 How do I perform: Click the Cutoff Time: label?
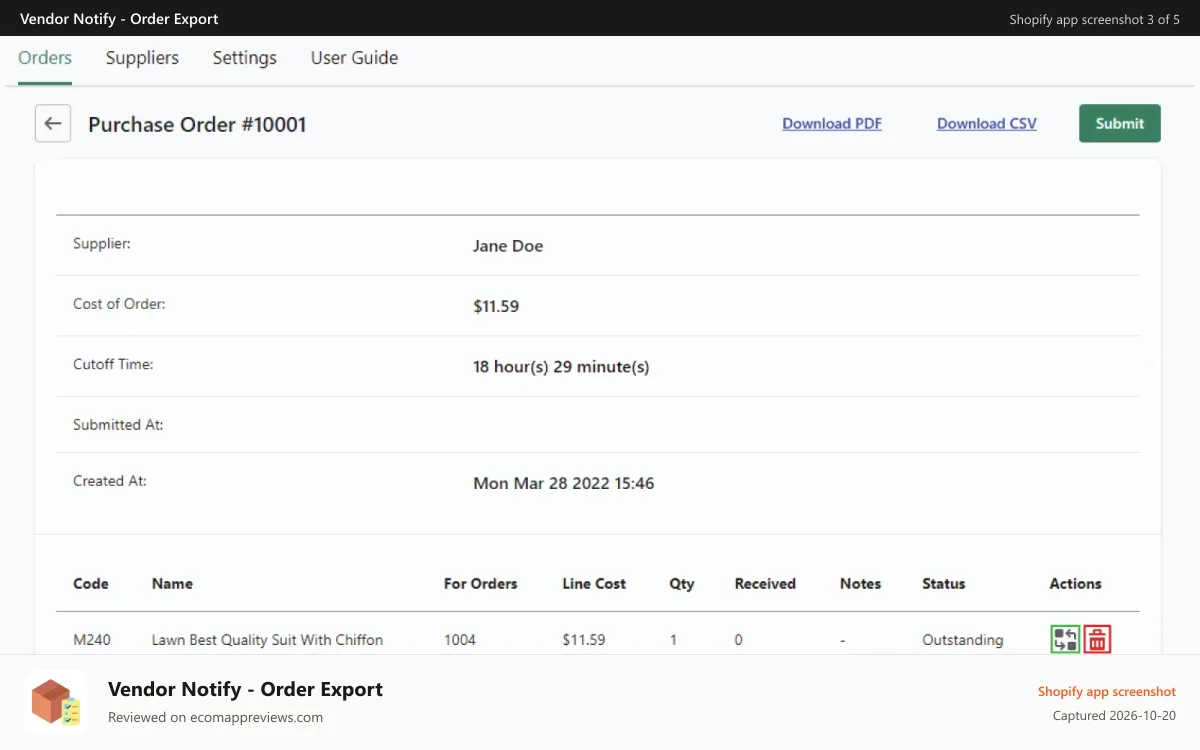(113, 364)
